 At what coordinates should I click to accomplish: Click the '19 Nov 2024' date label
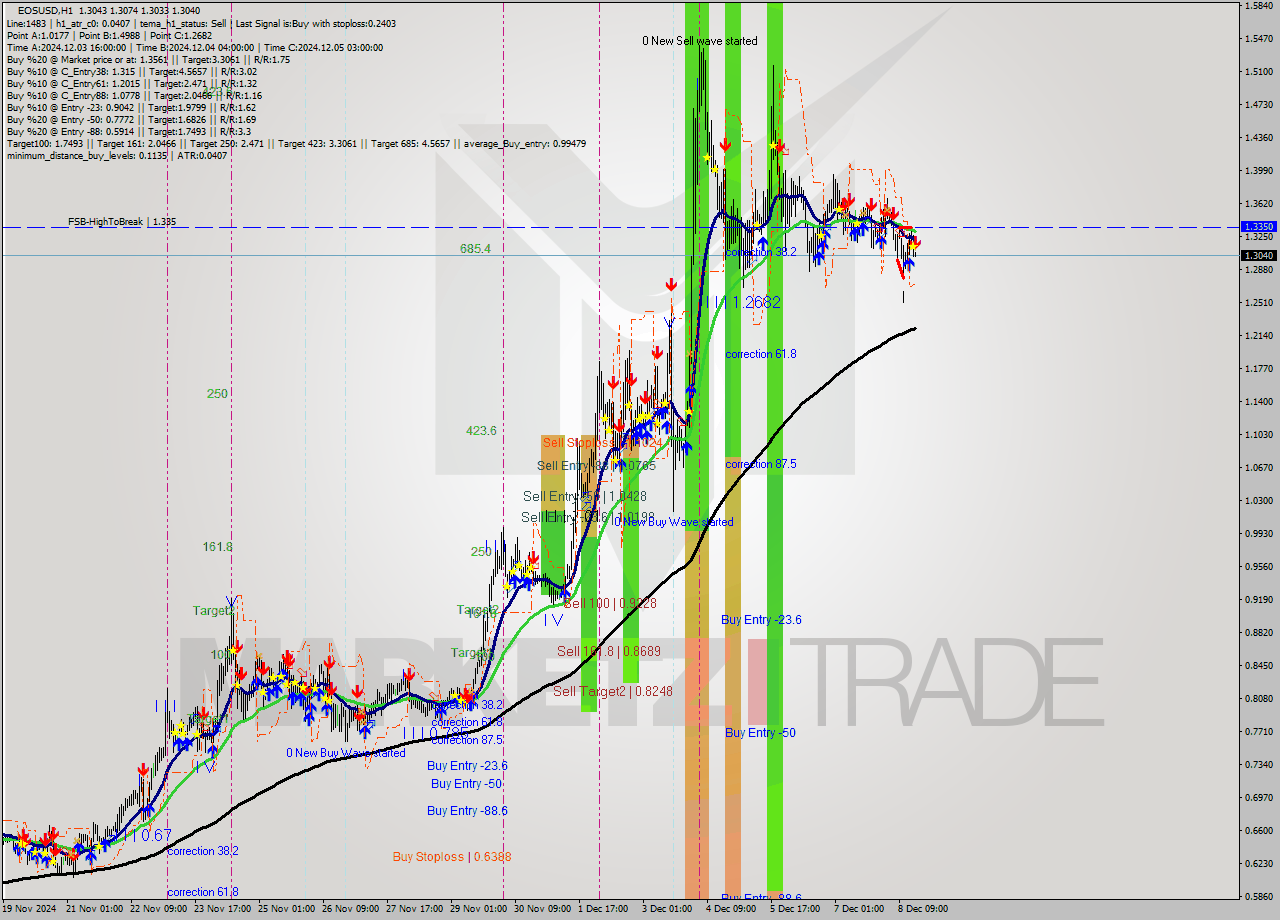(x=30, y=909)
